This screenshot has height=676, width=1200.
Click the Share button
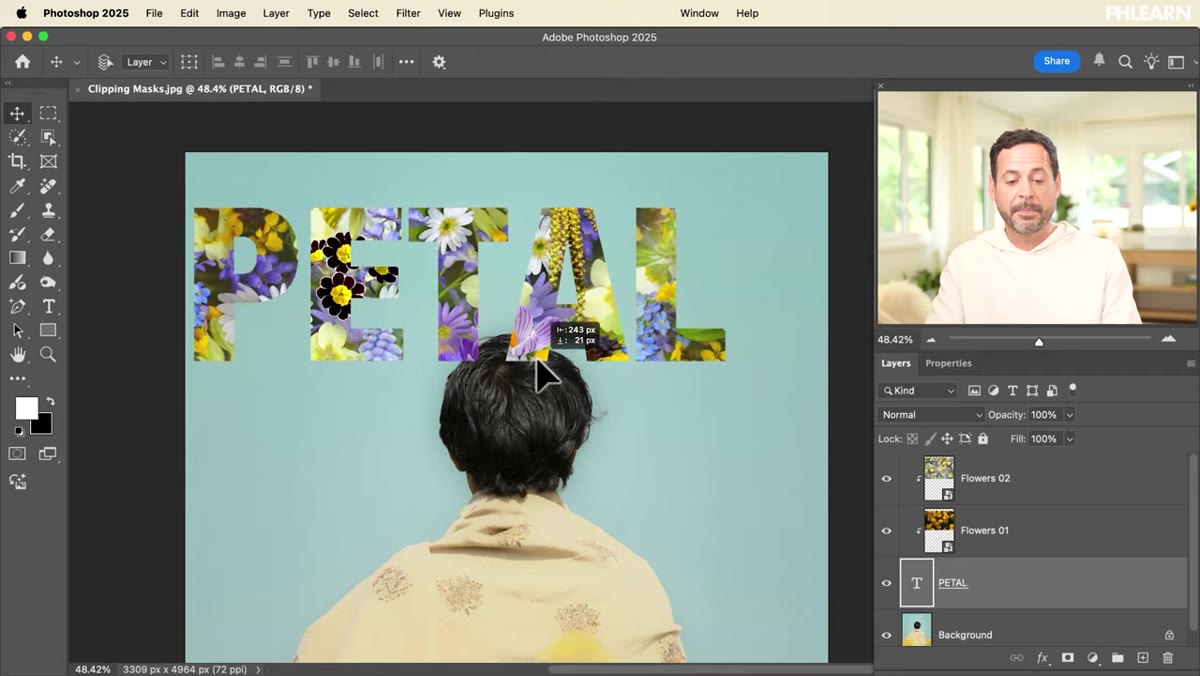(1057, 61)
